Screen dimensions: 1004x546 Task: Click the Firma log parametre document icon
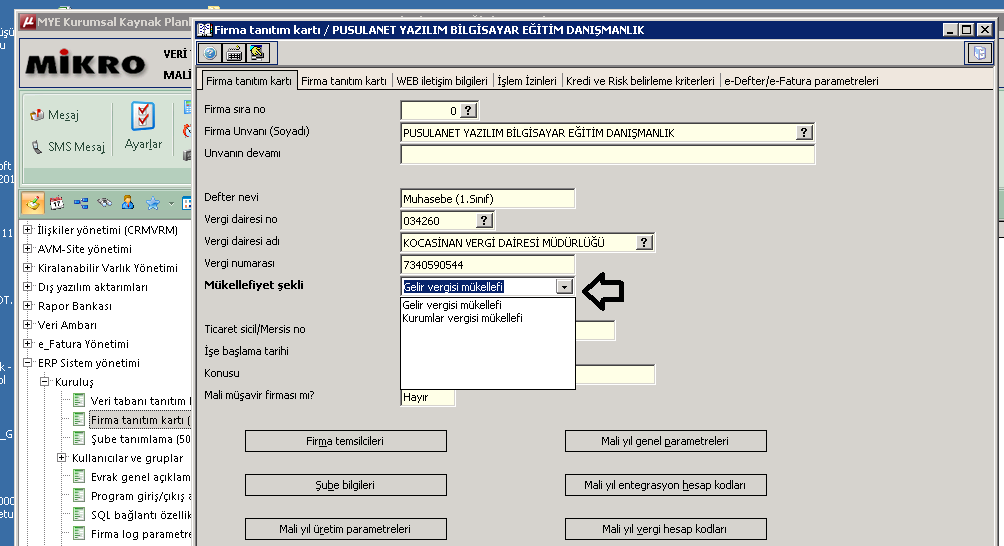79,533
